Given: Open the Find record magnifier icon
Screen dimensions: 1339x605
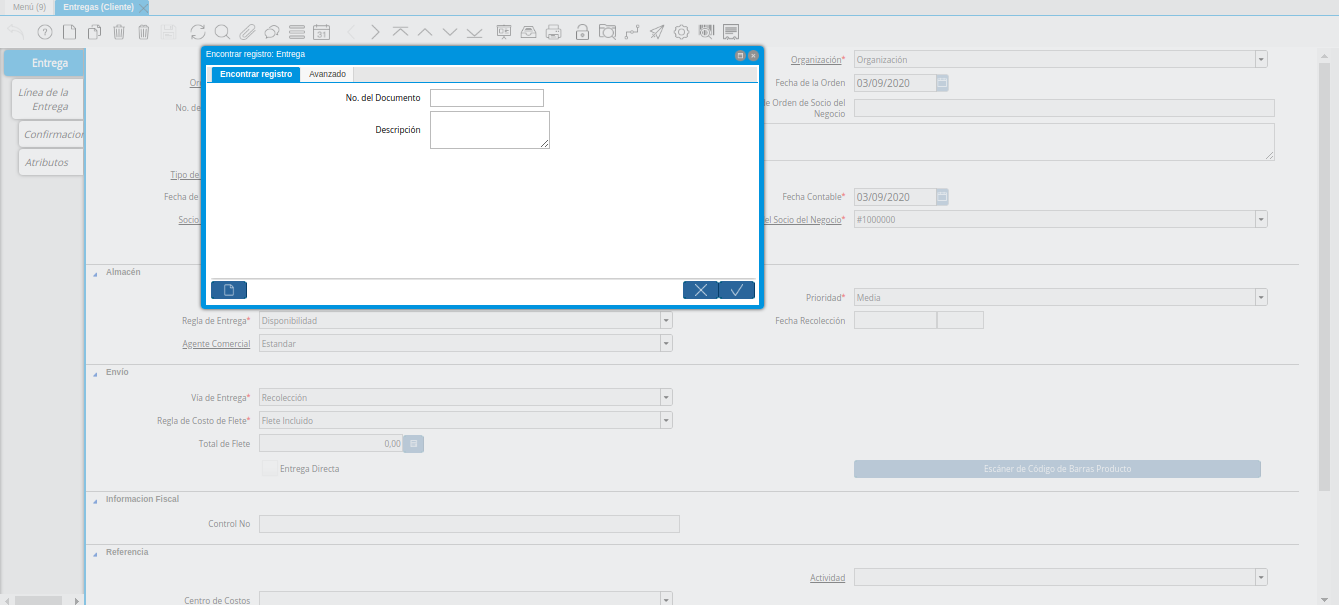Looking at the screenshot, I should coord(222,32).
